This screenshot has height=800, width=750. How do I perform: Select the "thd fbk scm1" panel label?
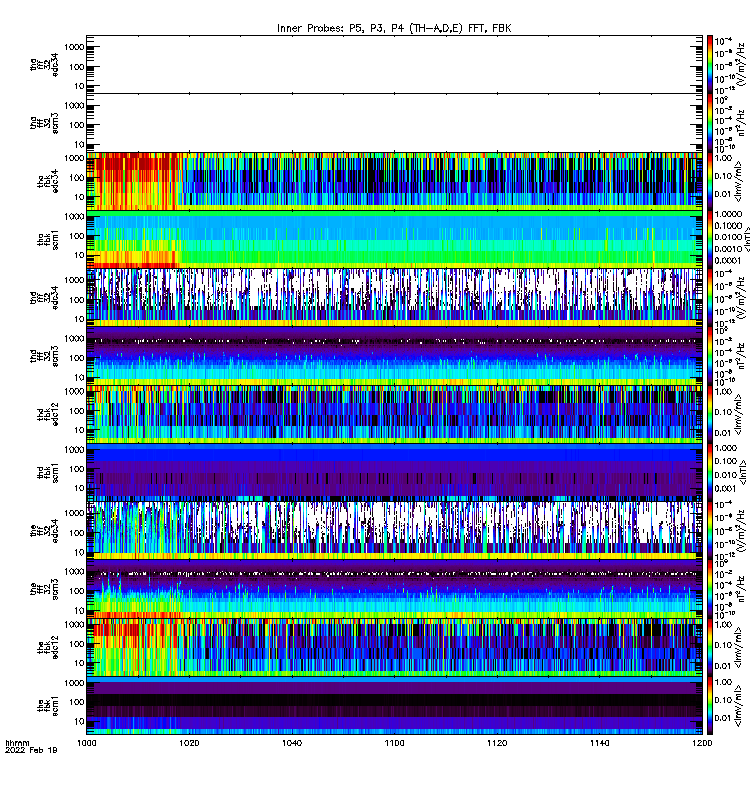48,472
